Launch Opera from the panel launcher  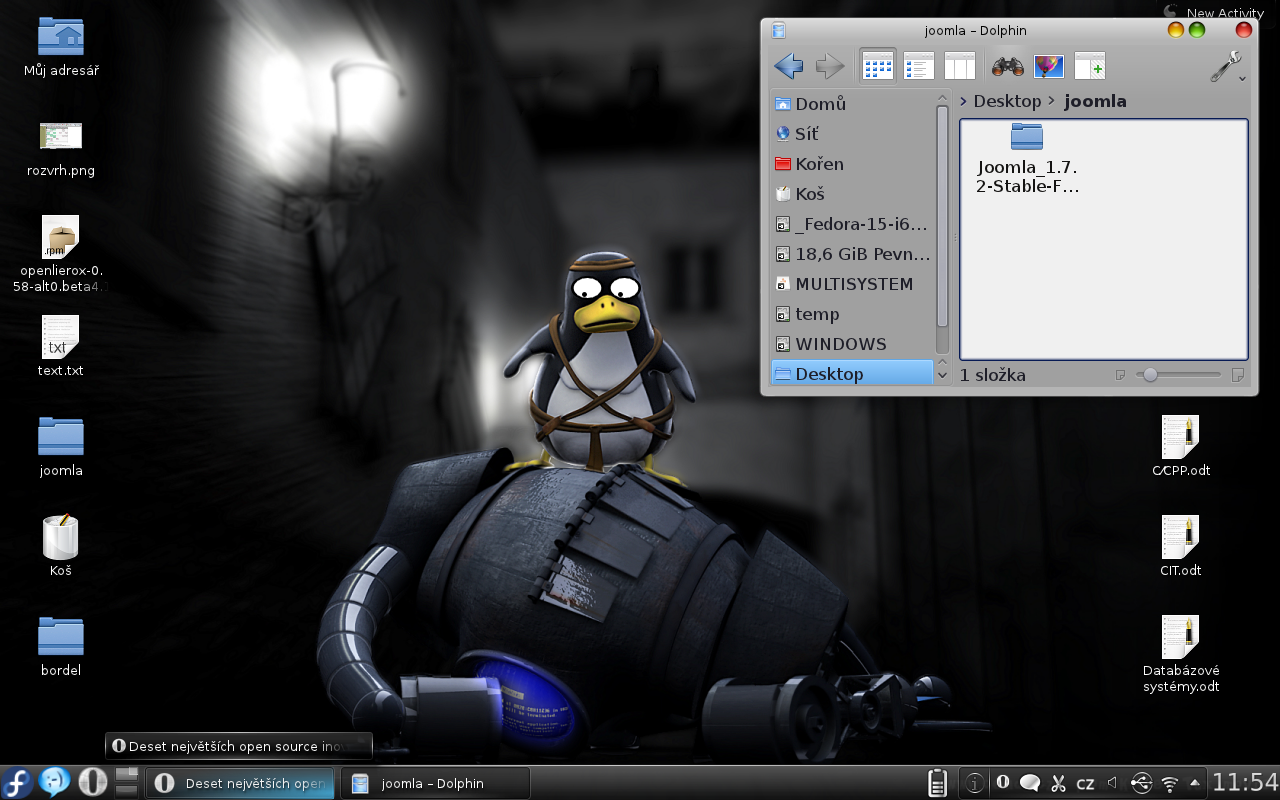pos(92,782)
